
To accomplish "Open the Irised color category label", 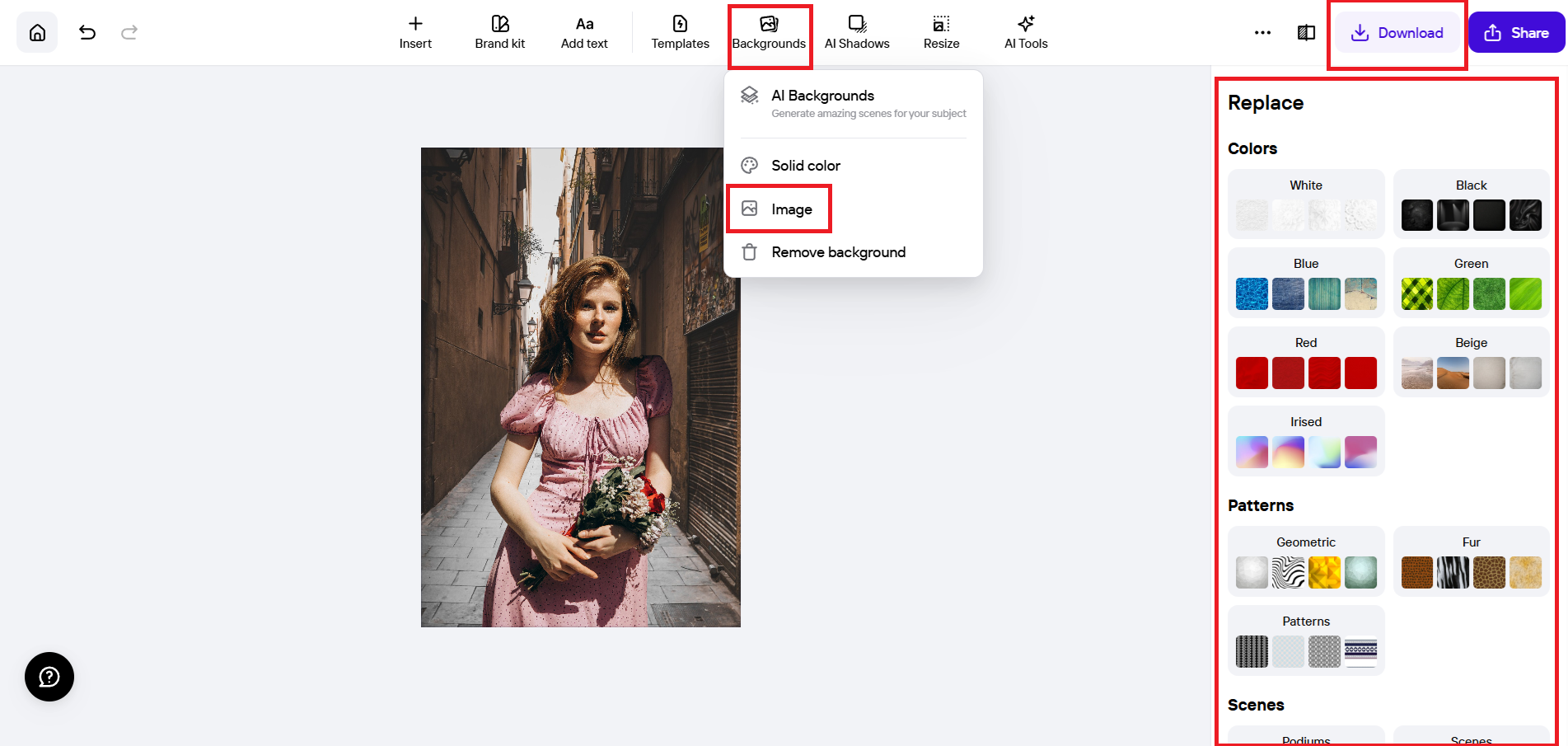I will tap(1306, 422).
